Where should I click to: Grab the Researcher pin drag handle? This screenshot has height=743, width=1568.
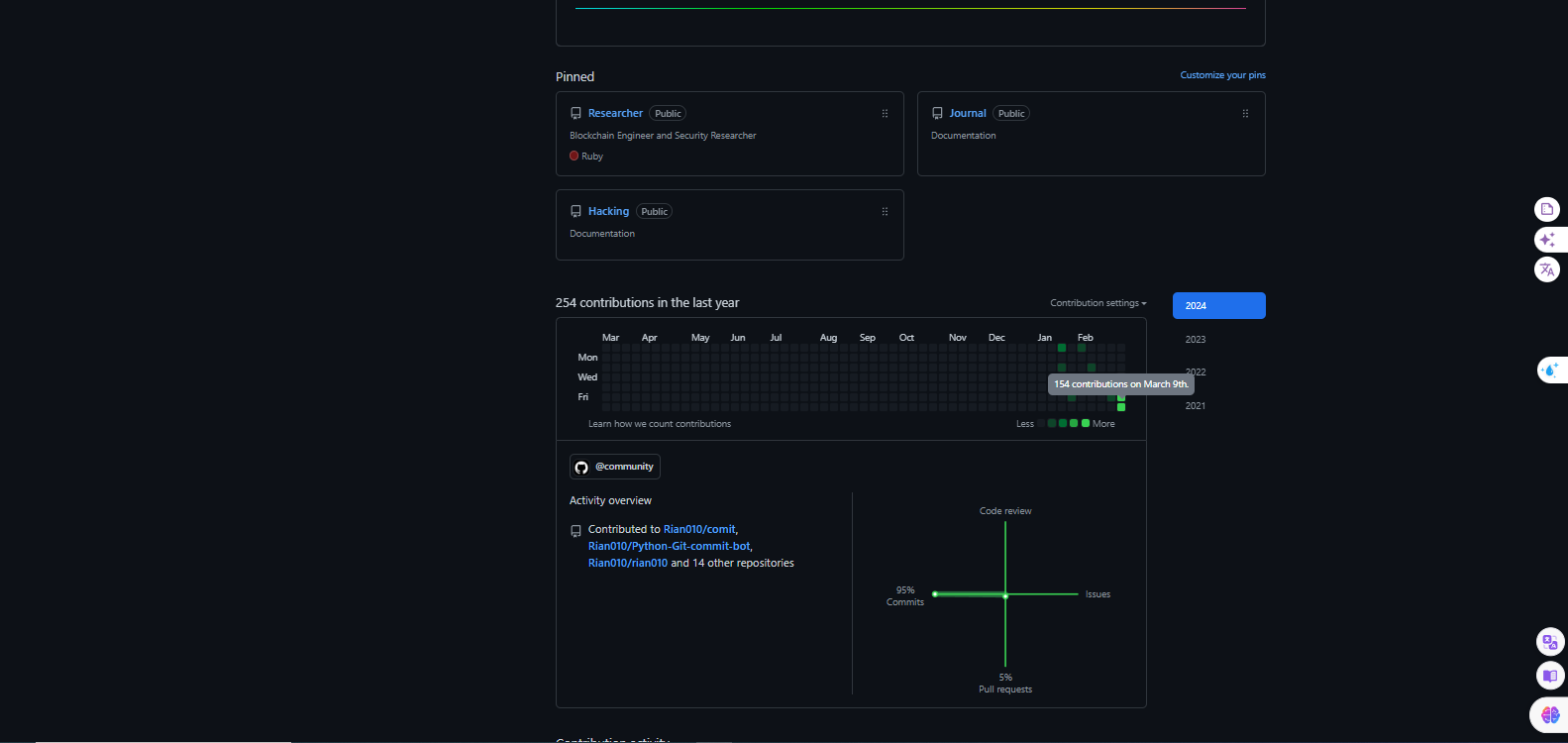(885, 114)
